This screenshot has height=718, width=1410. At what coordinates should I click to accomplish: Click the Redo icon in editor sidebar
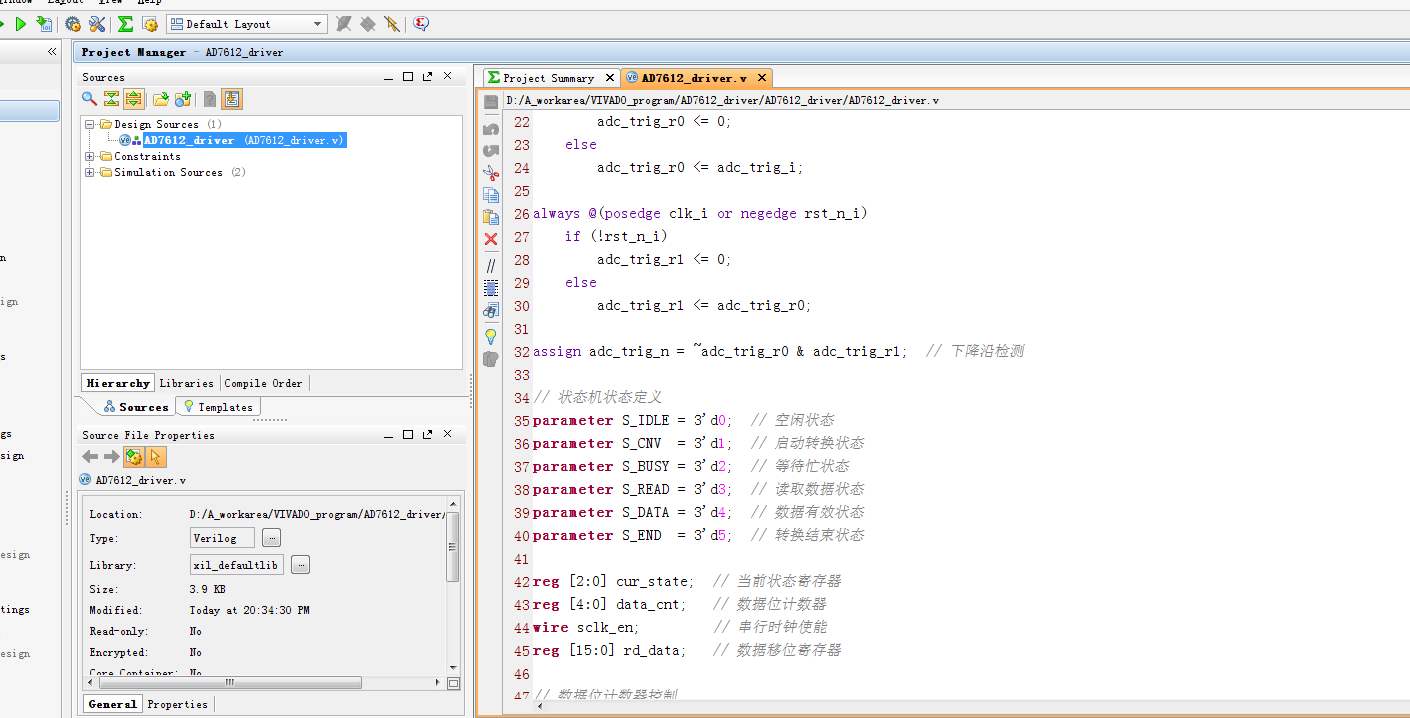[x=491, y=151]
